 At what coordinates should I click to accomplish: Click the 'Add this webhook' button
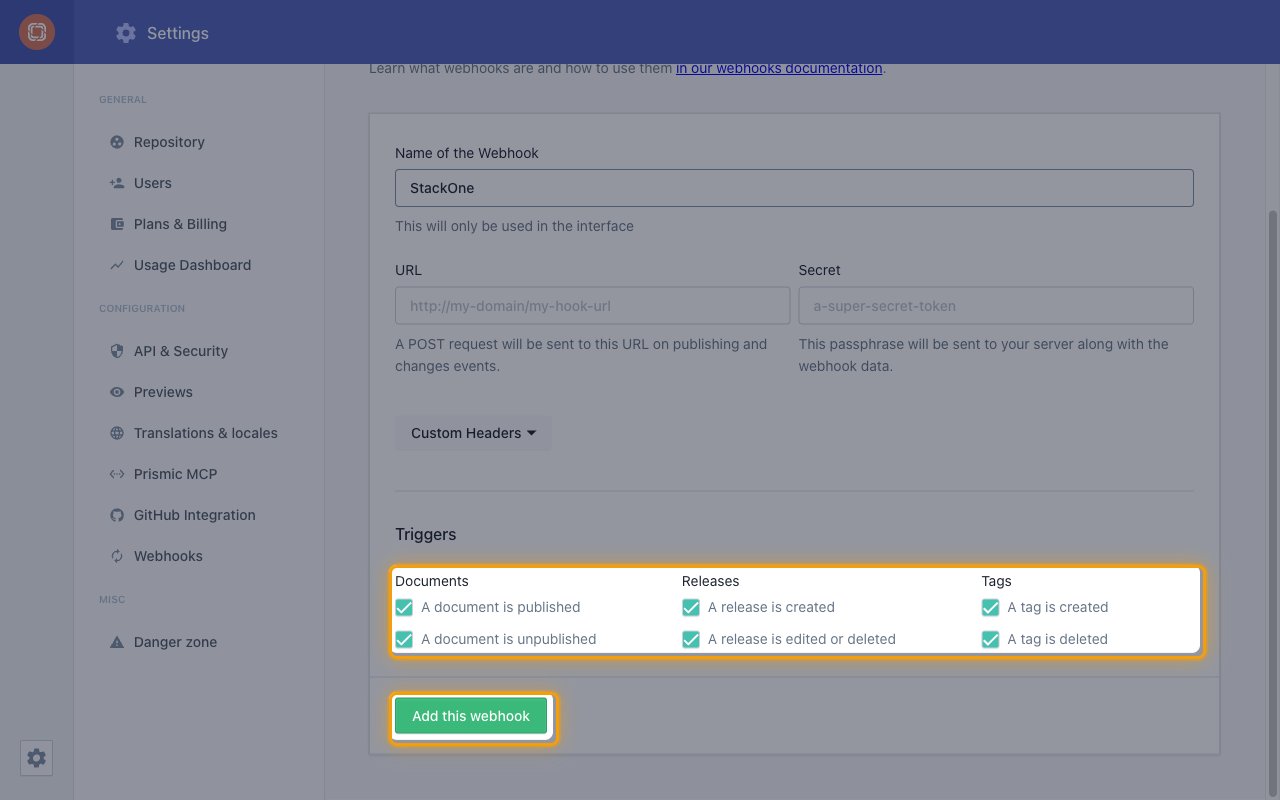point(471,716)
